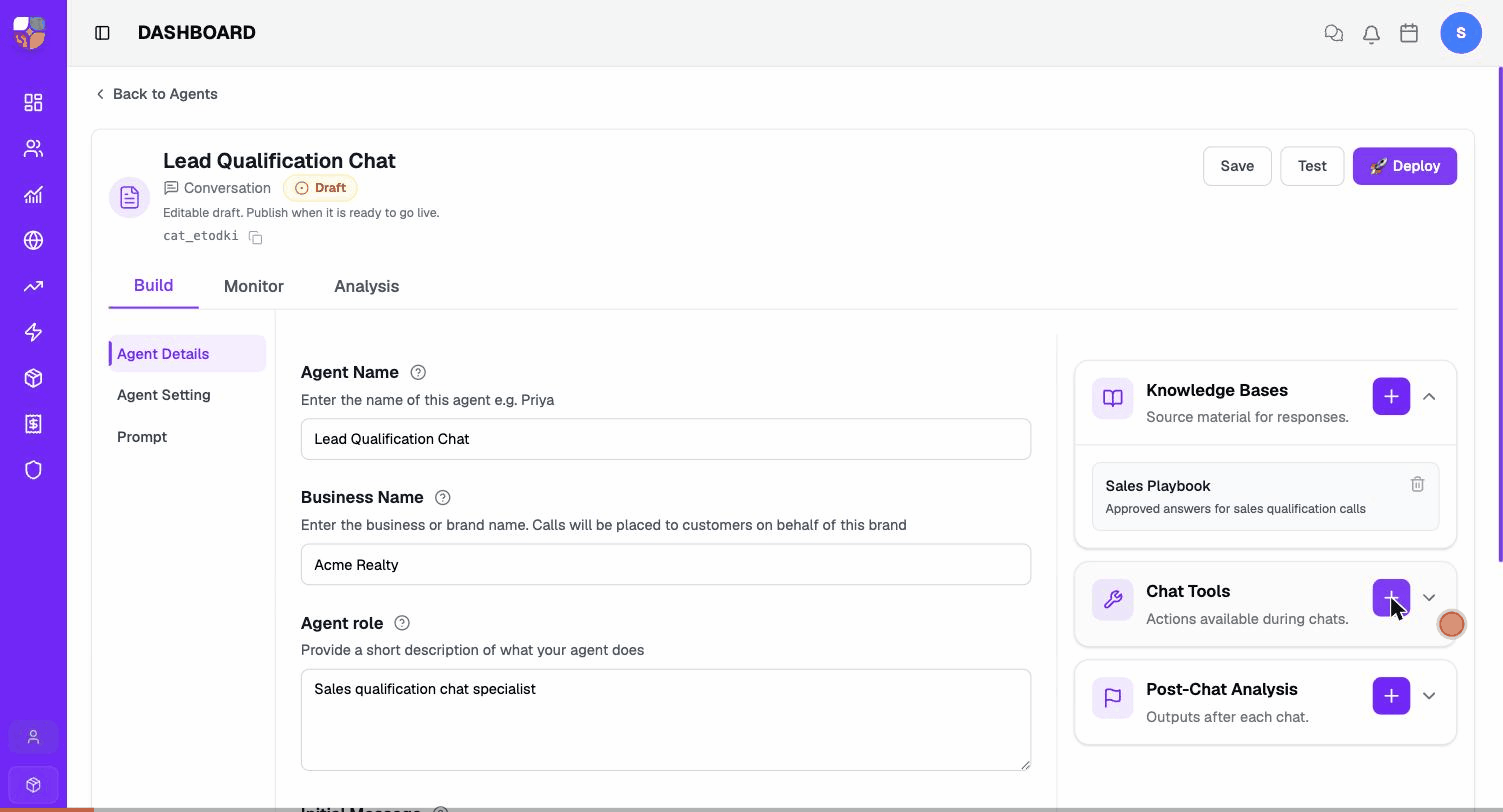Toggle the sidebar panel icon
The image size is (1503, 812).
point(102,33)
